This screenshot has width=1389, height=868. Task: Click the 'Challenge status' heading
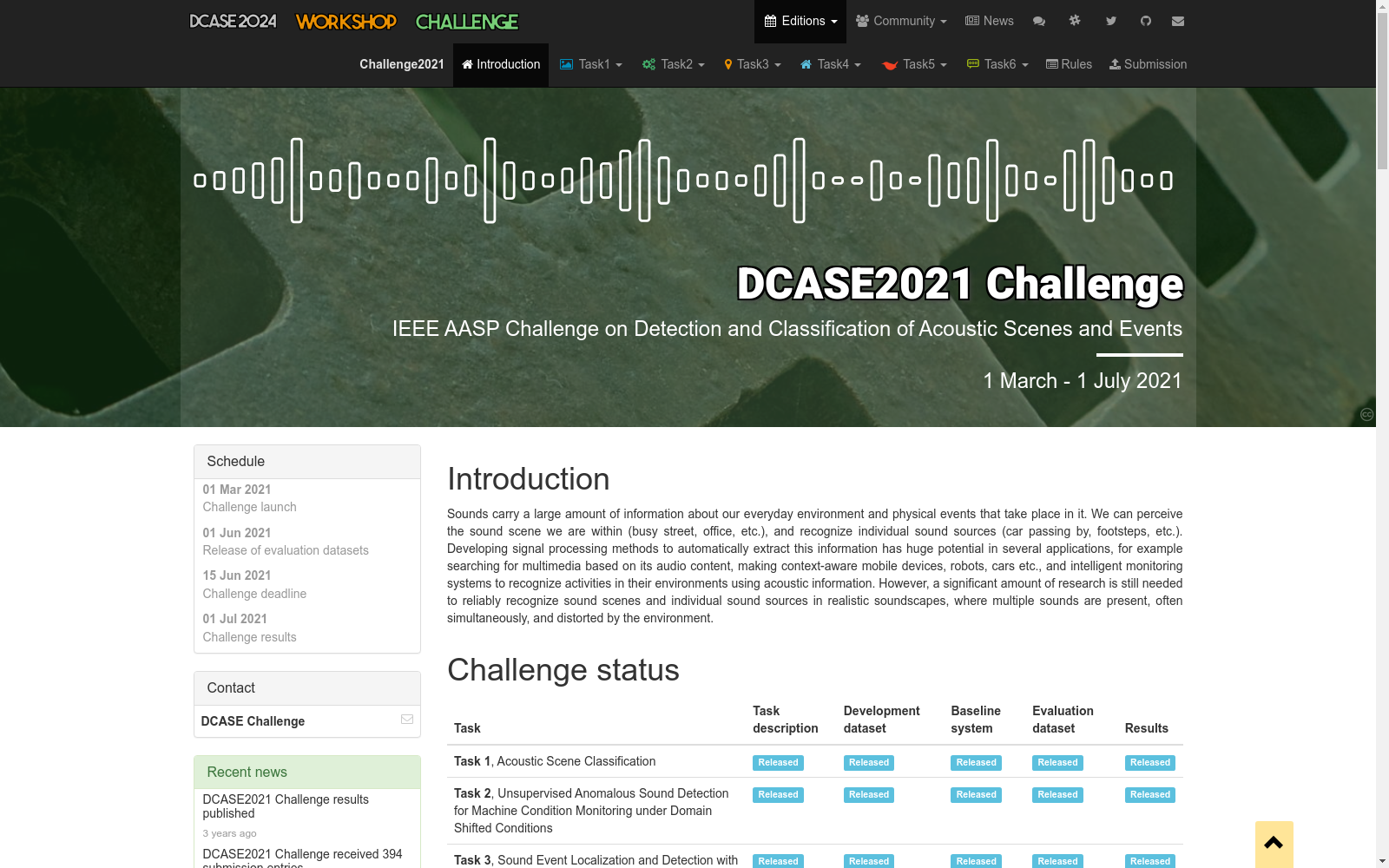tap(563, 670)
